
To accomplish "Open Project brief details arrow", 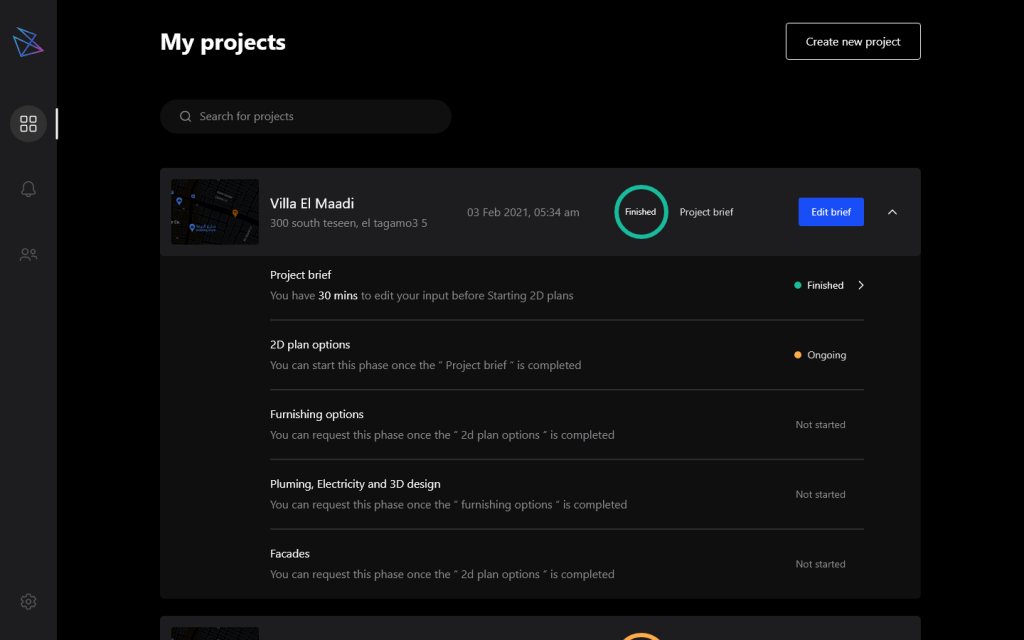I will tap(861, 286).
